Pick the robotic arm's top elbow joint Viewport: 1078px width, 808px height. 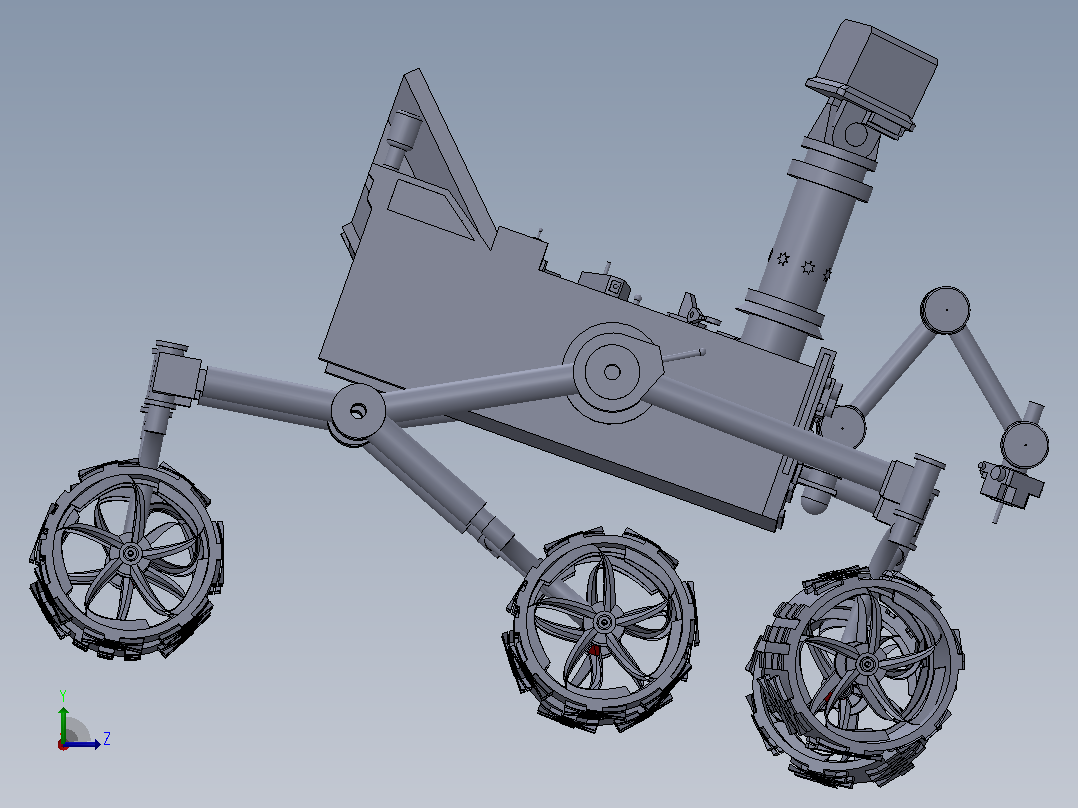point(945,310)
